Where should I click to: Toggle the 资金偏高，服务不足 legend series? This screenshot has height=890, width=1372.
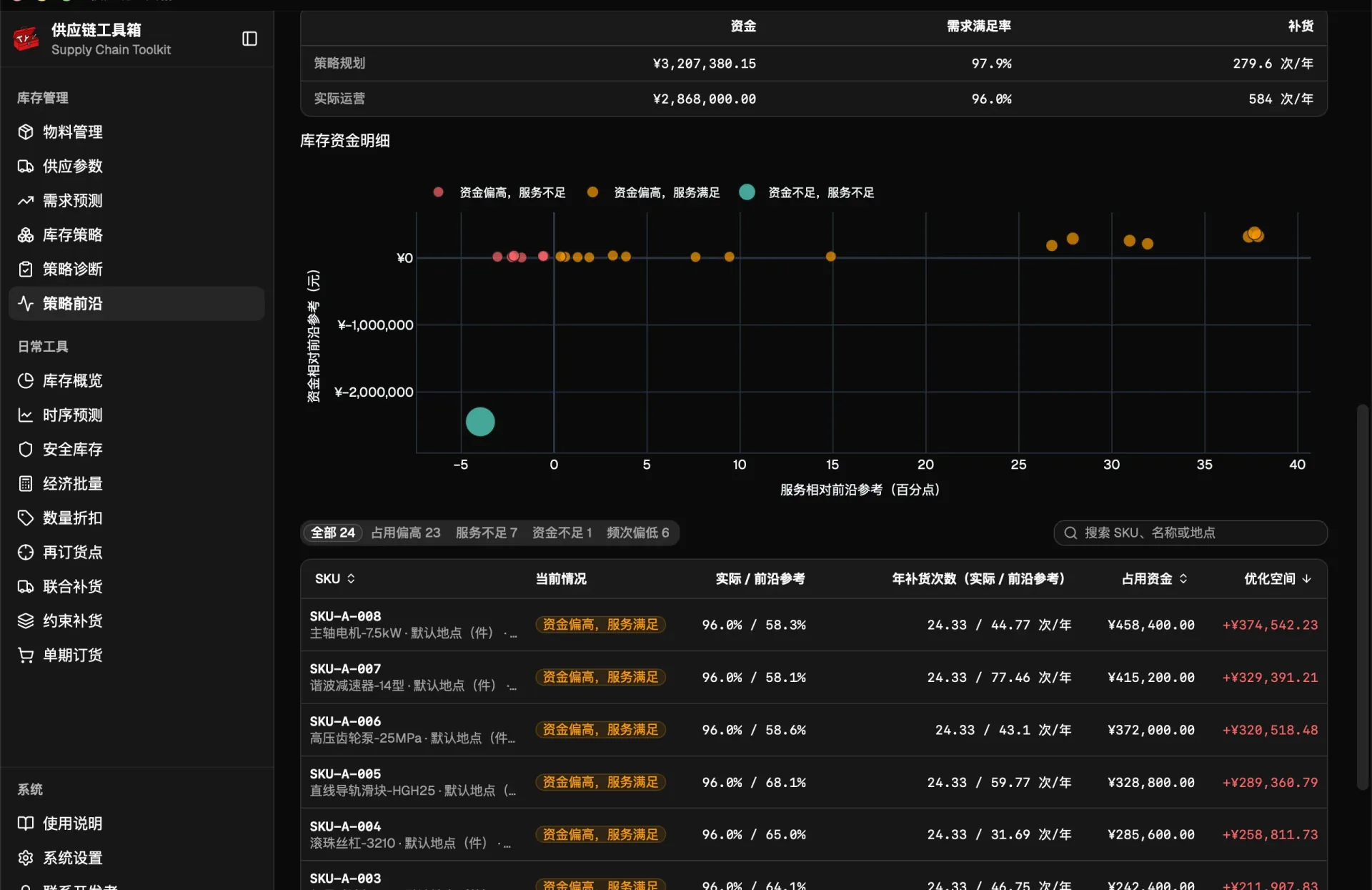coord(499,192)
